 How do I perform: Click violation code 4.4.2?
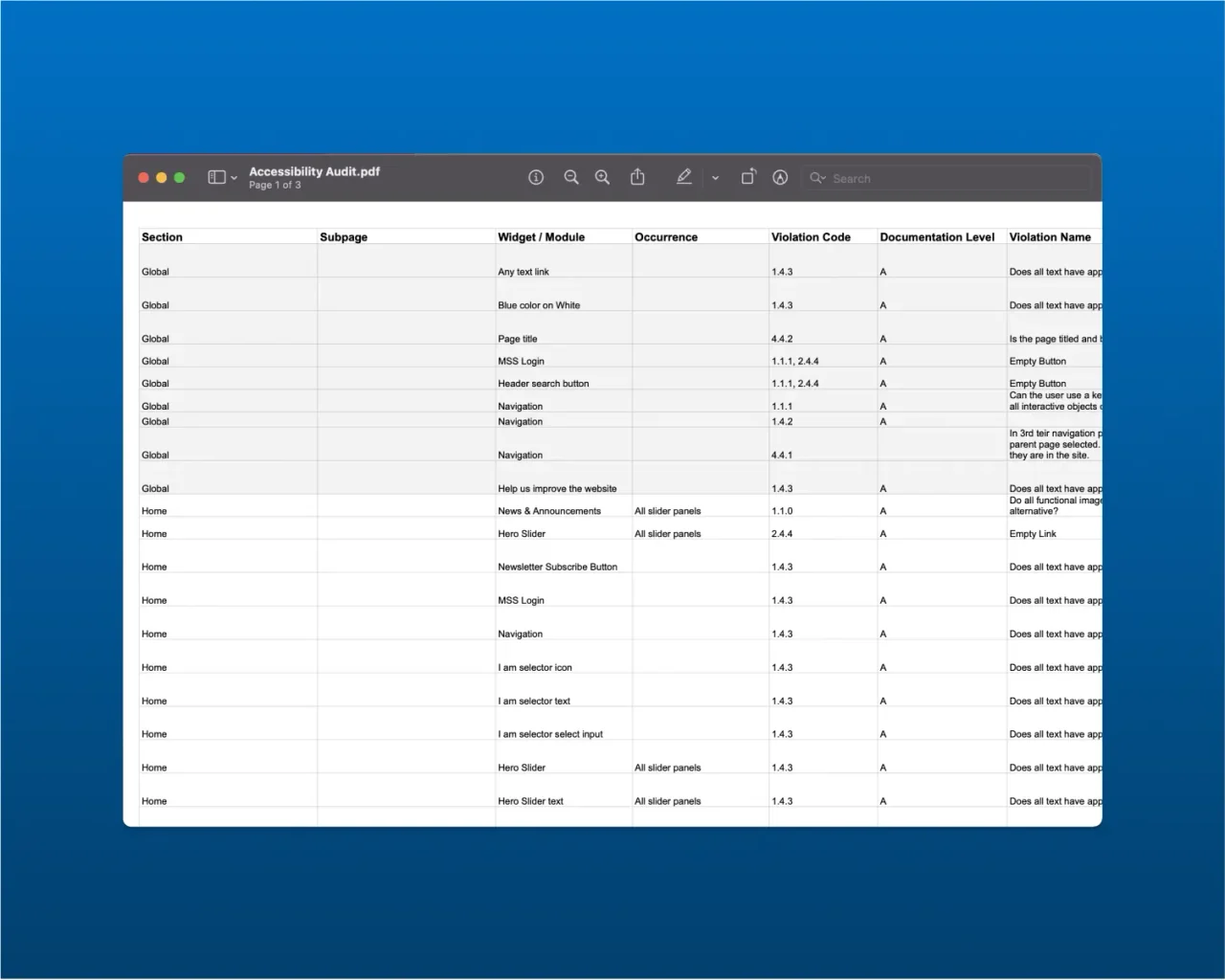click(x=782, y=339)
